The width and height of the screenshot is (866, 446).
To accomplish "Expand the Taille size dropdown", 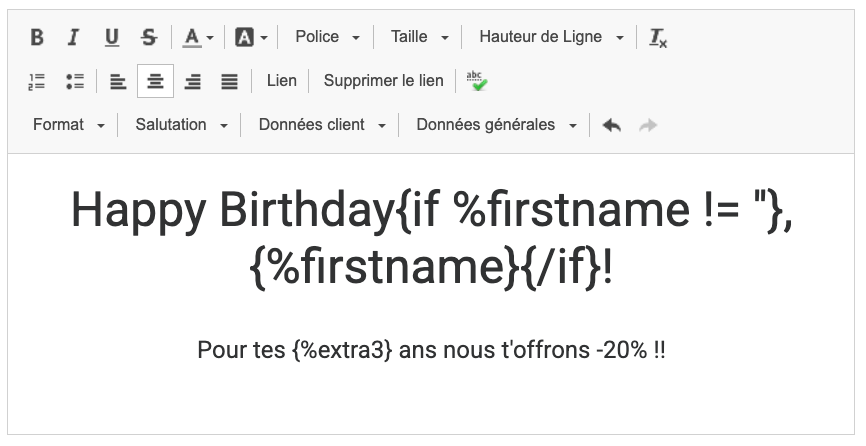I will pos(419,37).
